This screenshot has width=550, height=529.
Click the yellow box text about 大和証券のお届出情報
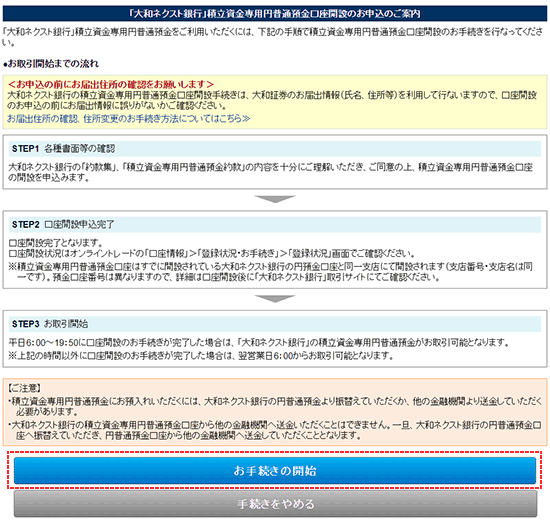pos(272,100)
